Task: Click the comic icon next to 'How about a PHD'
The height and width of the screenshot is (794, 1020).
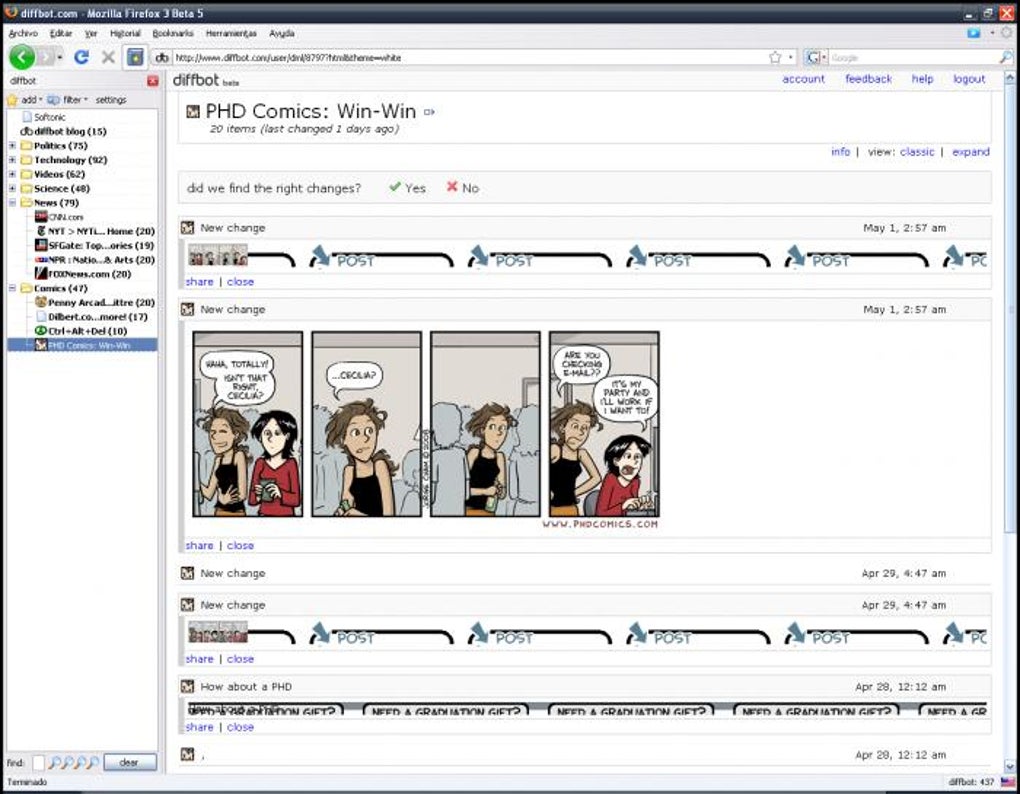Action: click(188, 687)
